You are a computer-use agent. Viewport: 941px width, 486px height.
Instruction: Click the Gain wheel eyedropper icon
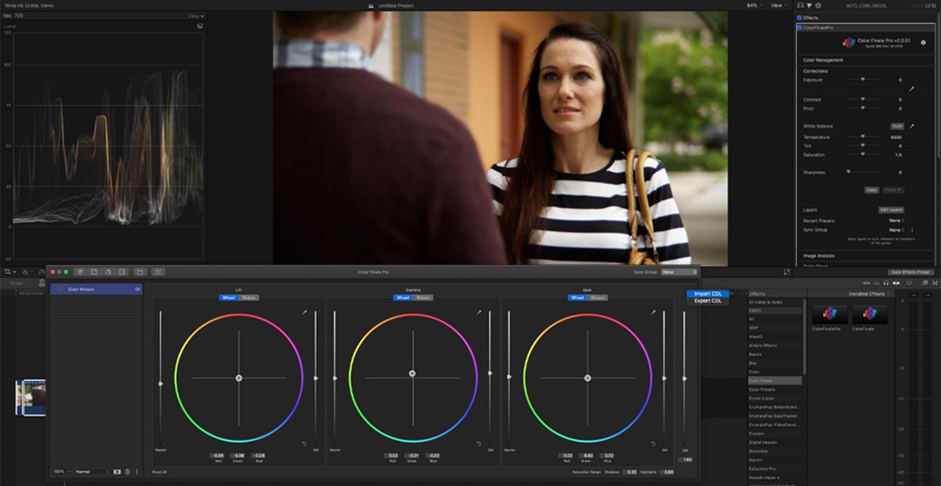653,312
